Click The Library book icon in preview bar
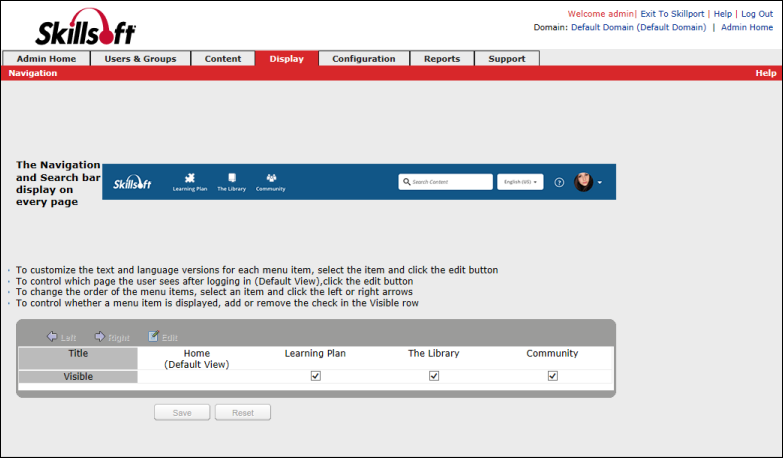This screenshot has height=458, width=783. coord(232,178)
